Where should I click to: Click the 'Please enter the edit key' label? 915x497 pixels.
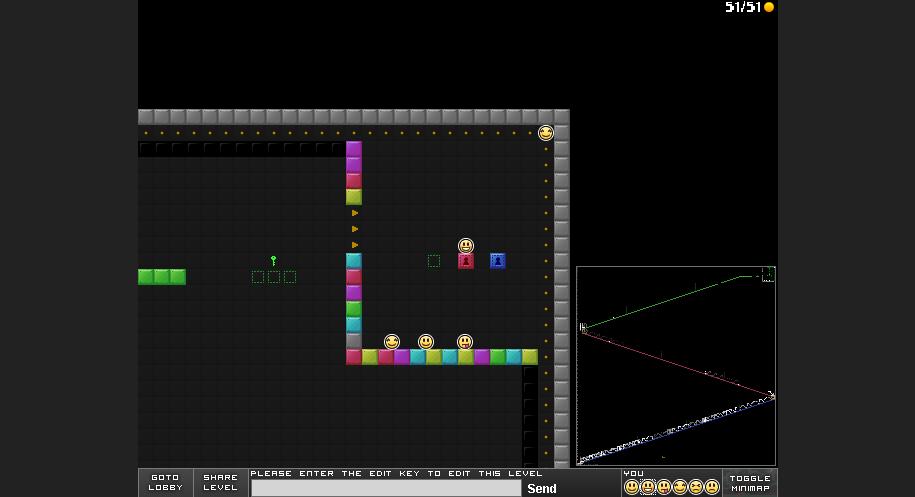[x=397, y=473]
